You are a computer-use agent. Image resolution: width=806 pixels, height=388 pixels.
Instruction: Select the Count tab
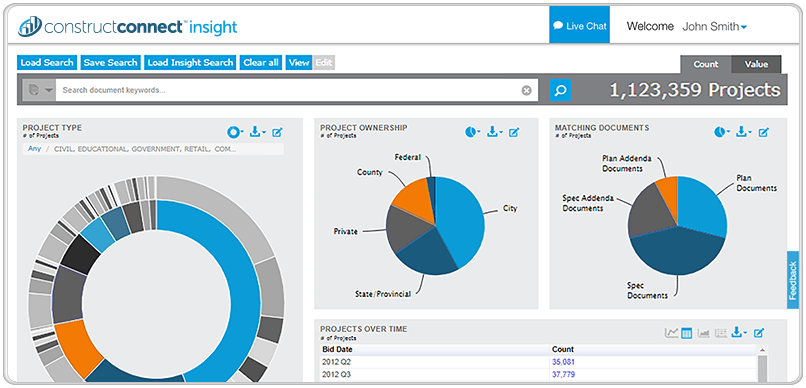706,64
